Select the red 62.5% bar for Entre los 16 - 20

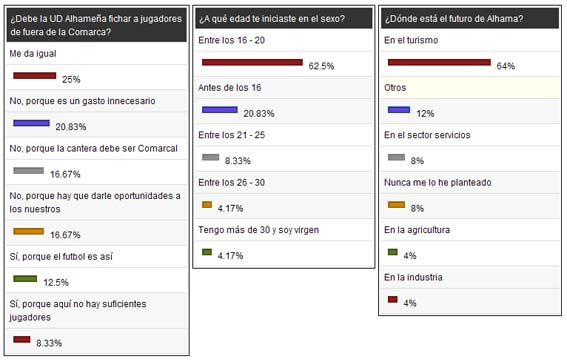(252, 62)
